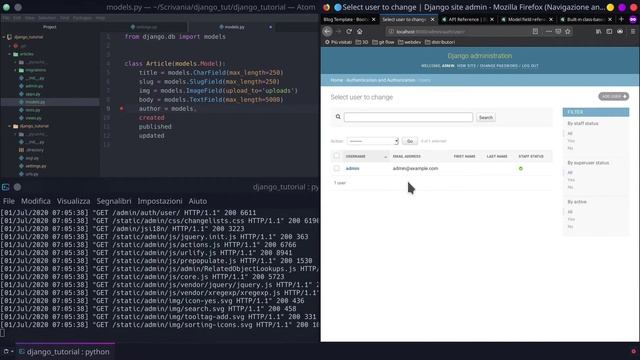Viewport: 640px width, 360px height.
Task: Collapse the inner django_tutorial folder
Action: click(x=10, y=126)
